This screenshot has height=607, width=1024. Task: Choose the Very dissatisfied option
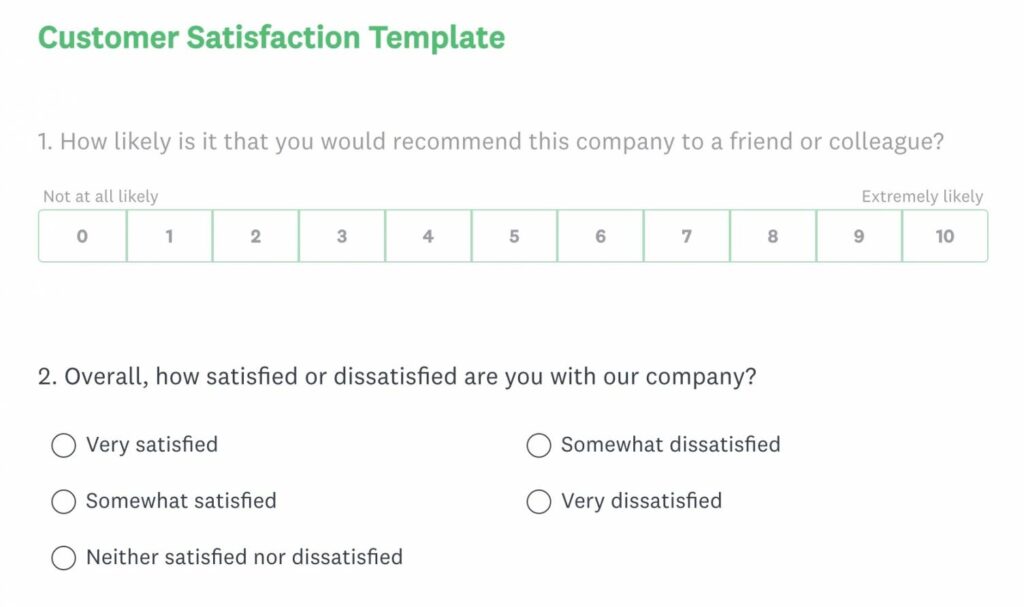pyautogui.click(x=539, y=501)
